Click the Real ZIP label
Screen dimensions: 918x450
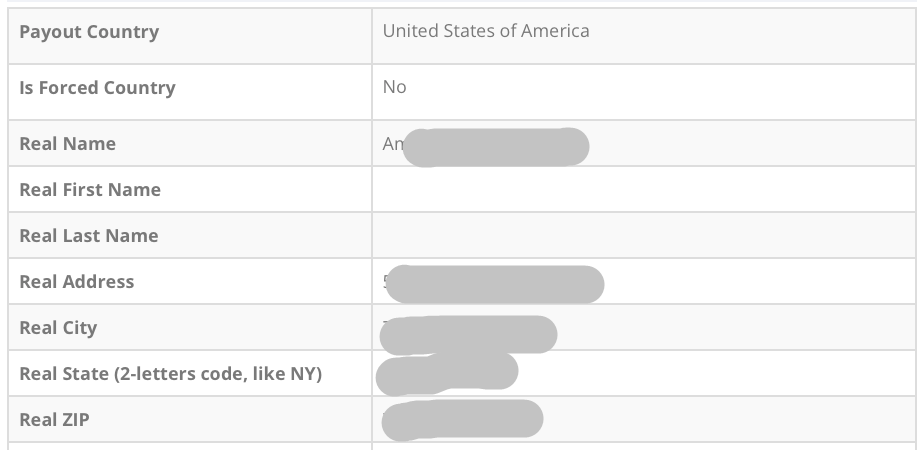[x=54, y=420]
